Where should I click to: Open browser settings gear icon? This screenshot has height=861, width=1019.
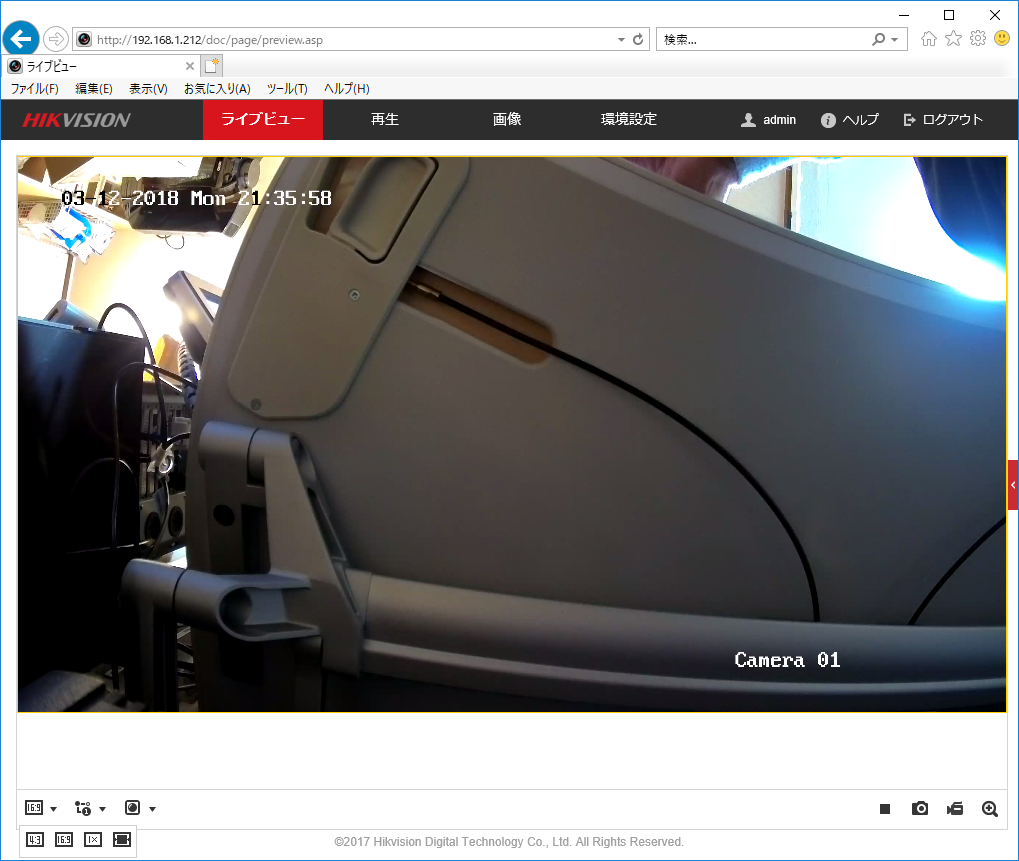tap(977, 39)
